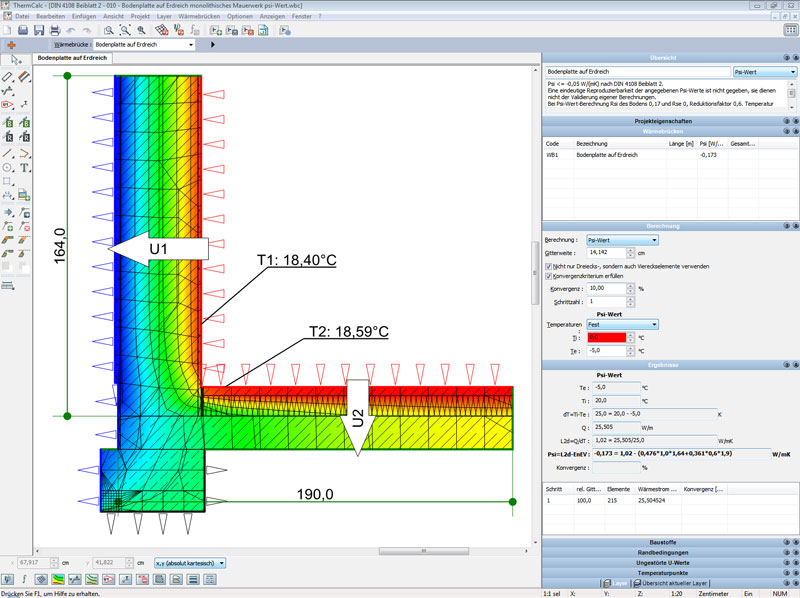
Task: Click the Wärmebrücken panel header
Action: point(663,131)
